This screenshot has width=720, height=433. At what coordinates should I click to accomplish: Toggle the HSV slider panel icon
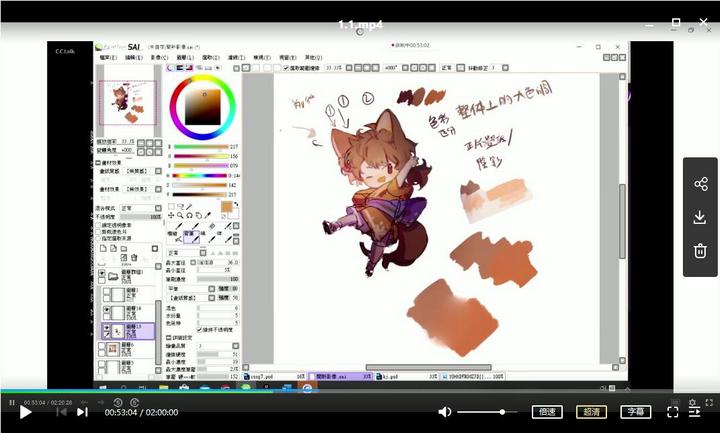[190, 67]
